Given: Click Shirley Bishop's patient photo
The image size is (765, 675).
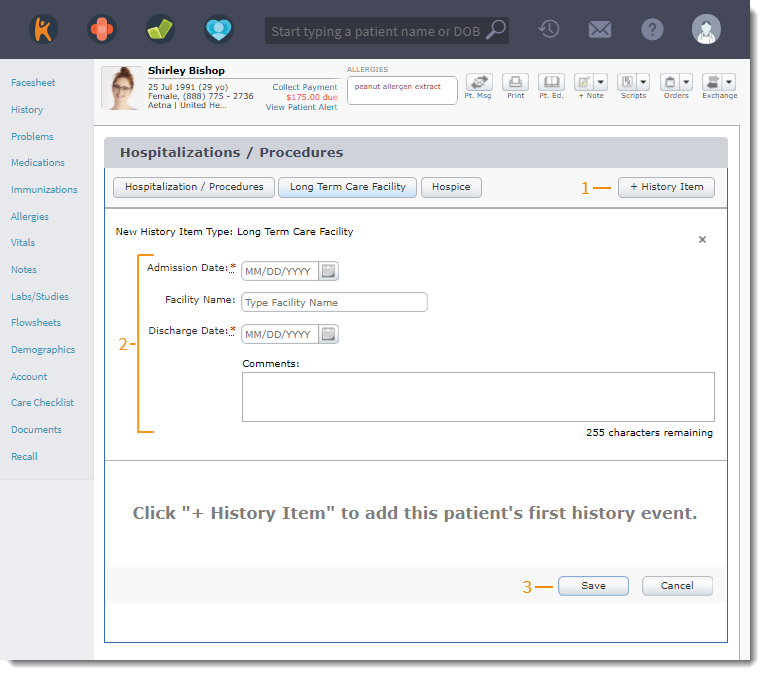Looking at the screenshot, I should point(122,88).
